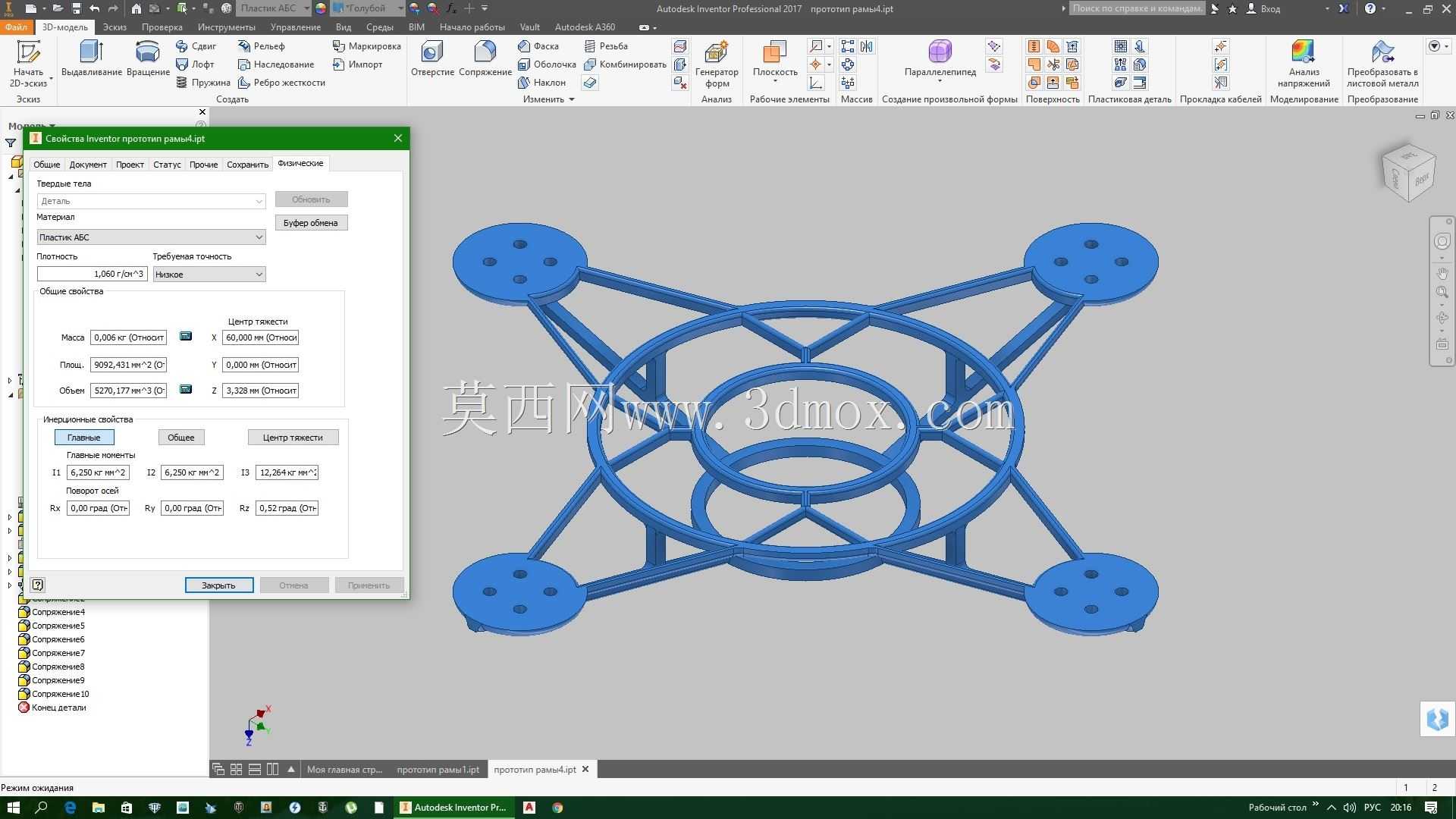Viewport: 1456px width, 819px height.
Task: Switch to прототип рамы1.ipt document tab
Action: tap(438, 770)
